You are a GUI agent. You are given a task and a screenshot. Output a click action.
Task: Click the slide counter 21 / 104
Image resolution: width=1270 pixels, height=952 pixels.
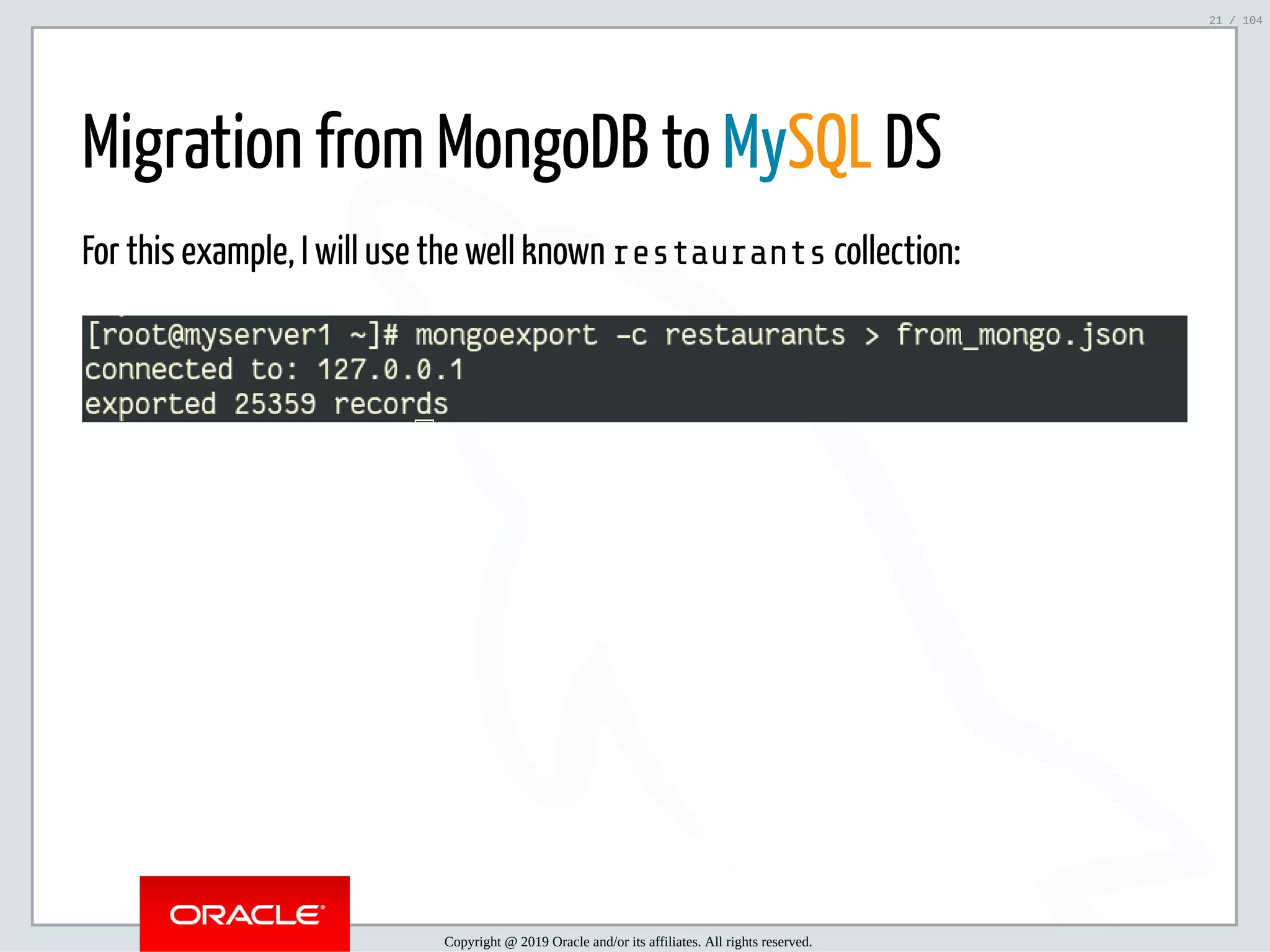tap(1235, 20)
